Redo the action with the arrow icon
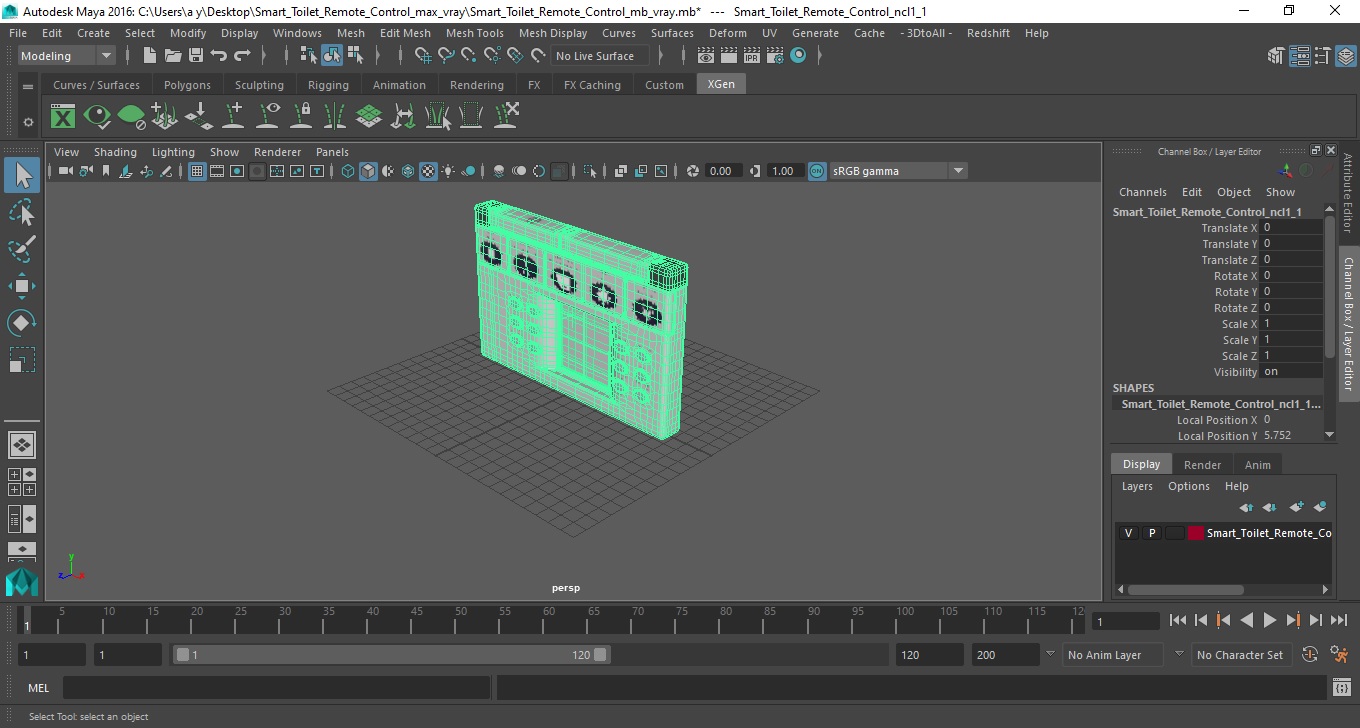 point(242,56)
